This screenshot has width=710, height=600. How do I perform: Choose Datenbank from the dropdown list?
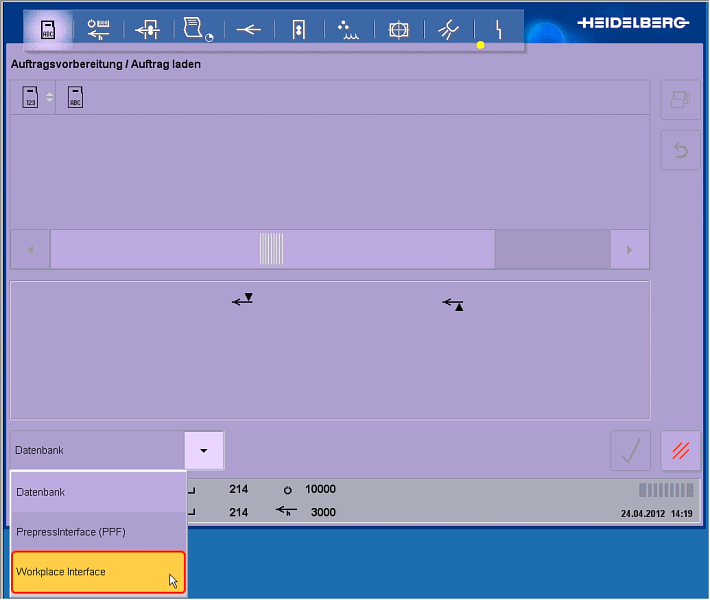coord(98,492)
